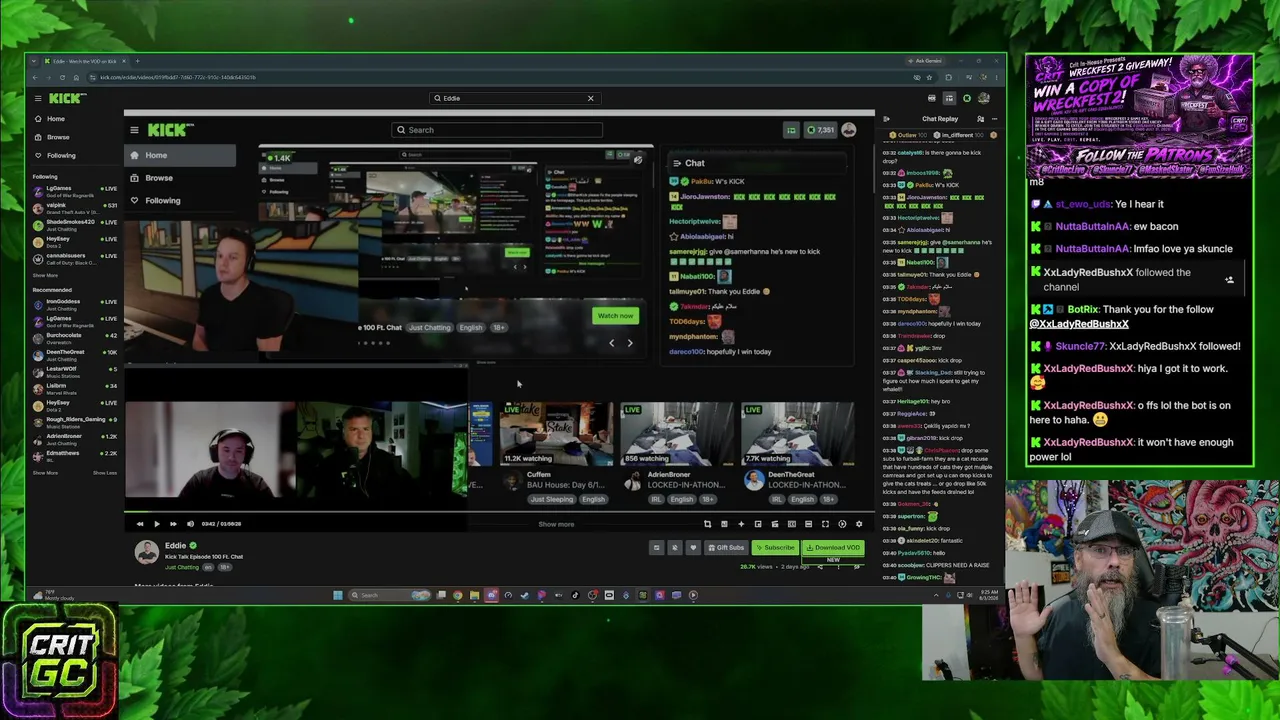This screenshot has height=720, width=1280.
Task: Skip forward in the VOD player
Action: 173,524
